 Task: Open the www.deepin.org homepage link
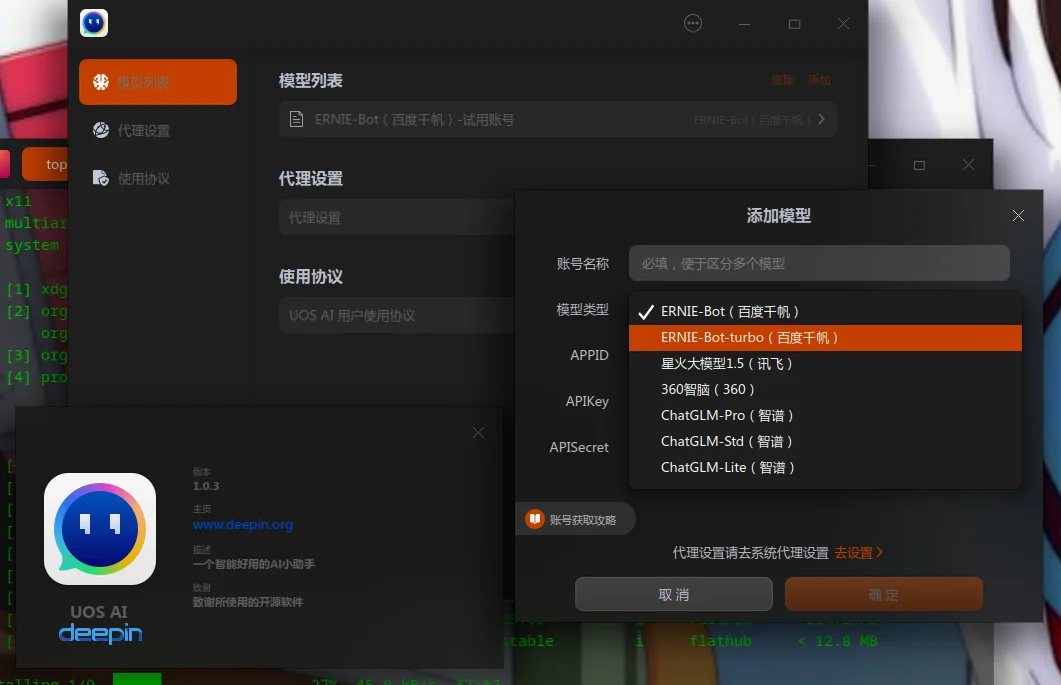pos(243,525)
